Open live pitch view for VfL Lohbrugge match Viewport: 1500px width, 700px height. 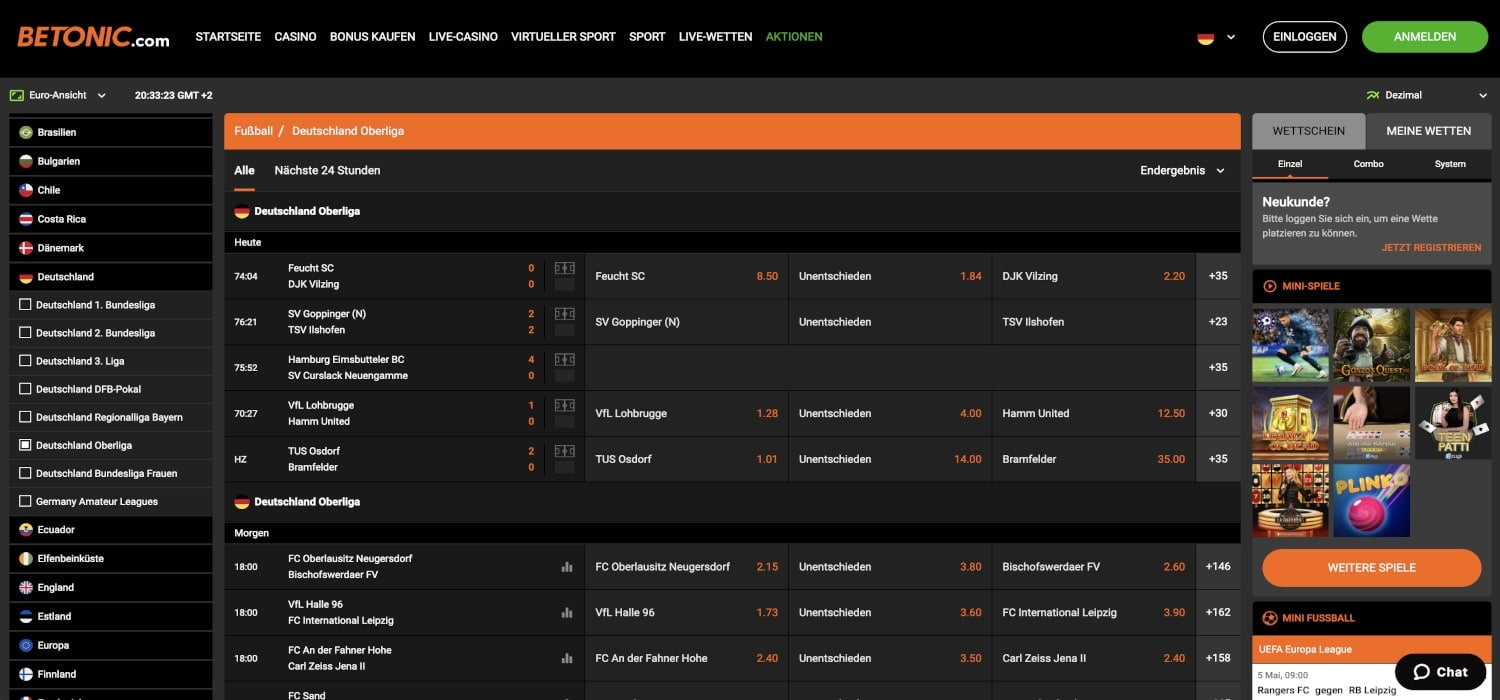point(564,405)
